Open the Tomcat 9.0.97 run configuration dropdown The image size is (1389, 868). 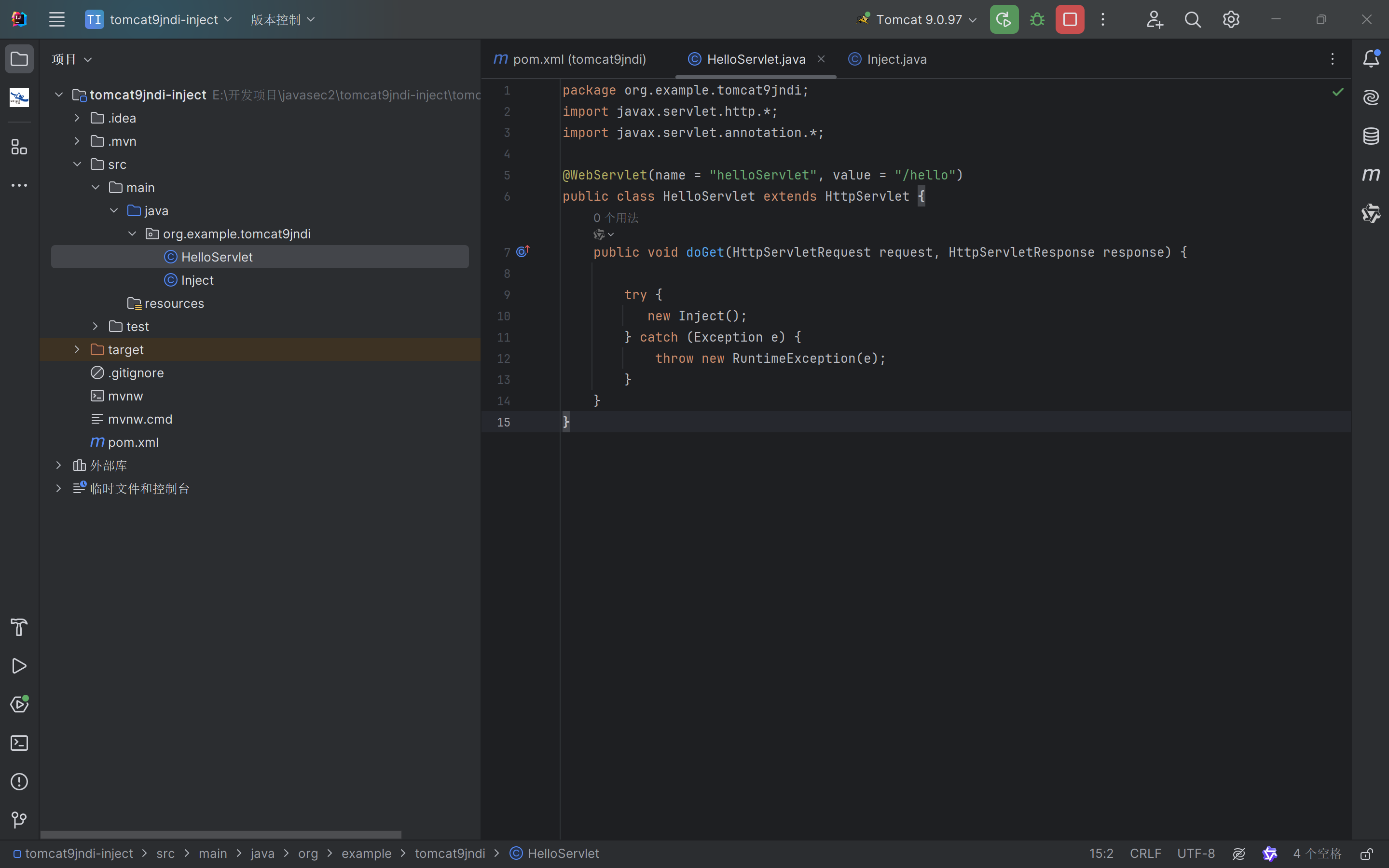pos(917,19)
